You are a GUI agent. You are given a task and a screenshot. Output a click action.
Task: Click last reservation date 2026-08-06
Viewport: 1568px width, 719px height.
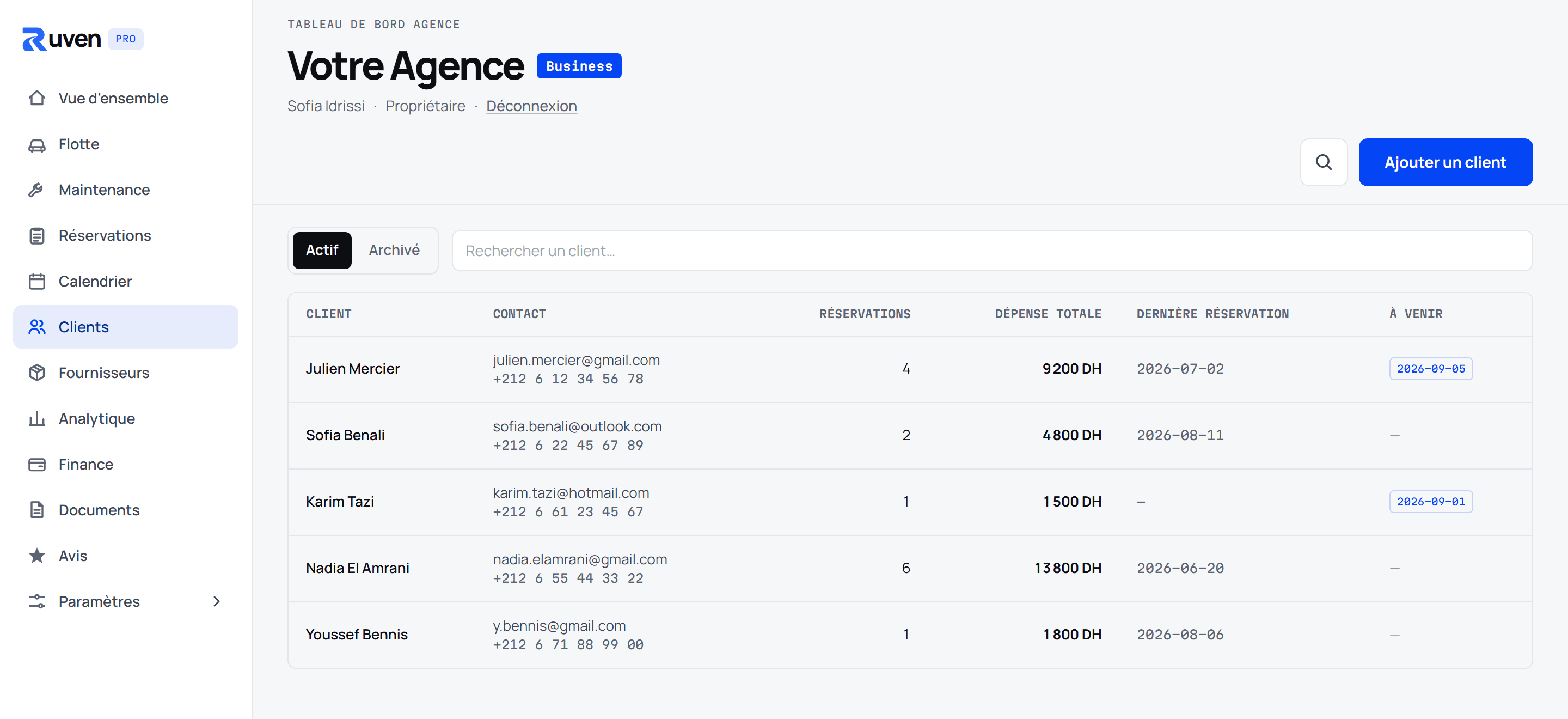pos(1180,635)
